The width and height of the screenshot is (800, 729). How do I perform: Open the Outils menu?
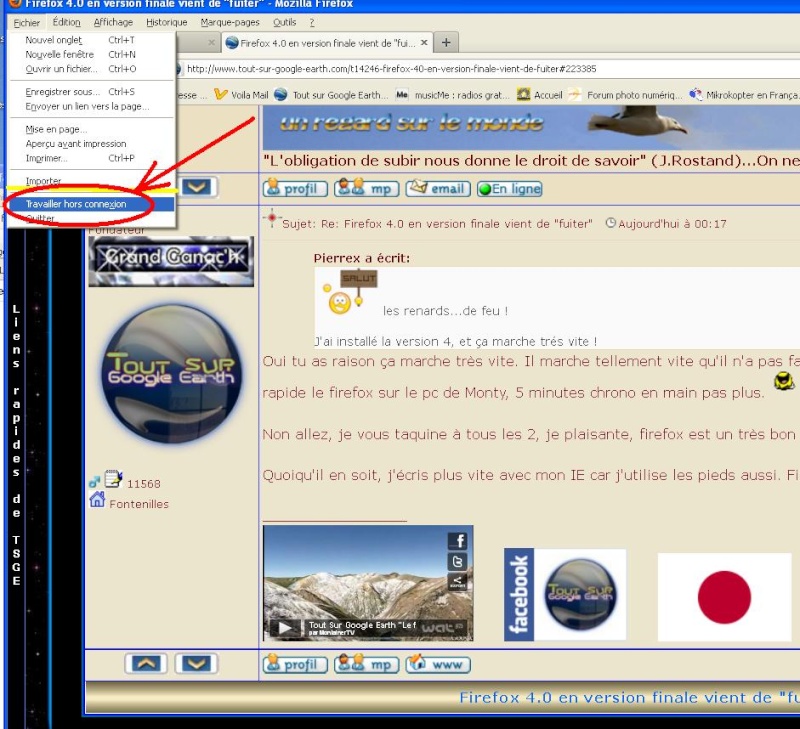pos(284,22)
